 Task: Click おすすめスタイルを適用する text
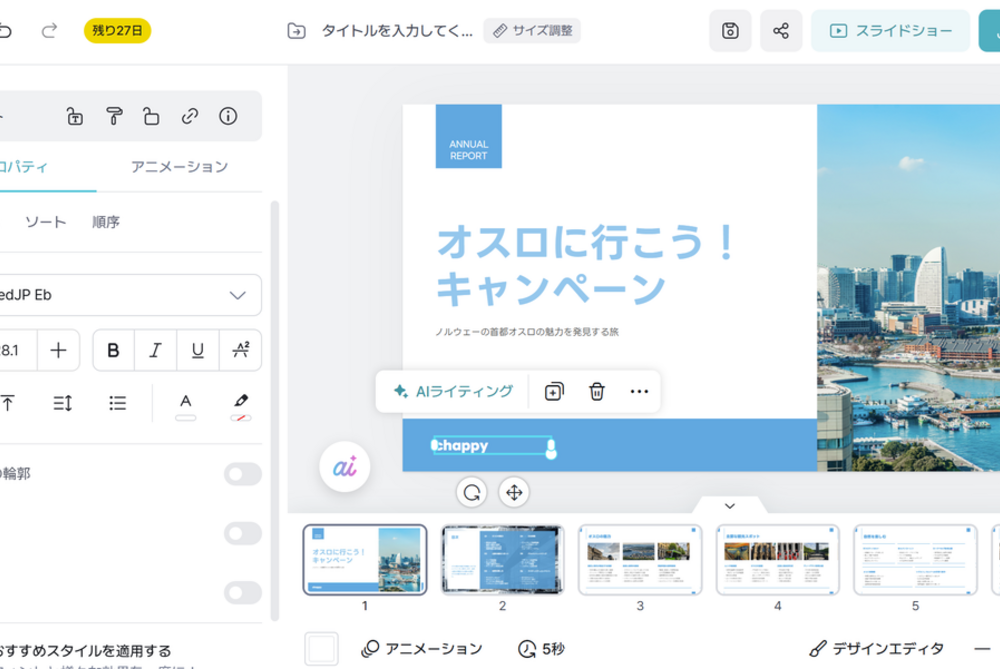point(85,651)
